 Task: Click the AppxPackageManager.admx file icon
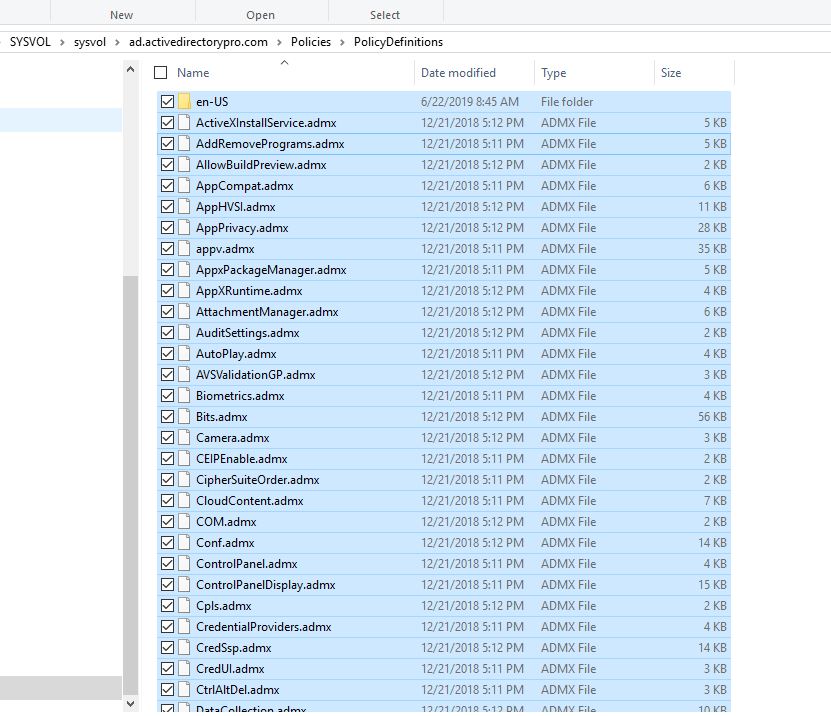pyautogui.click(x=184, y=270)
